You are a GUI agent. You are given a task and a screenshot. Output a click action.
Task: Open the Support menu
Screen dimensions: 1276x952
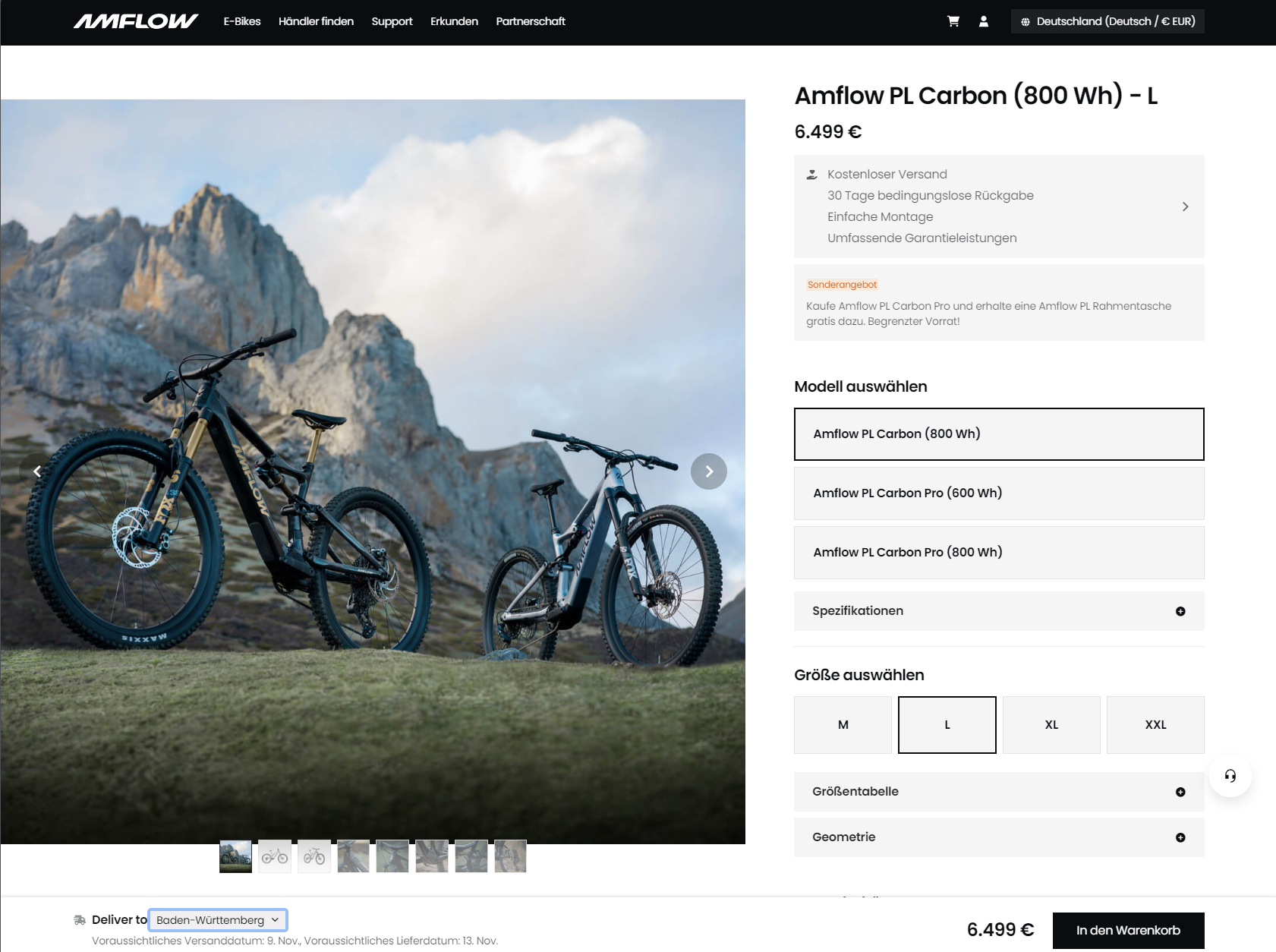tap(392, 21)
